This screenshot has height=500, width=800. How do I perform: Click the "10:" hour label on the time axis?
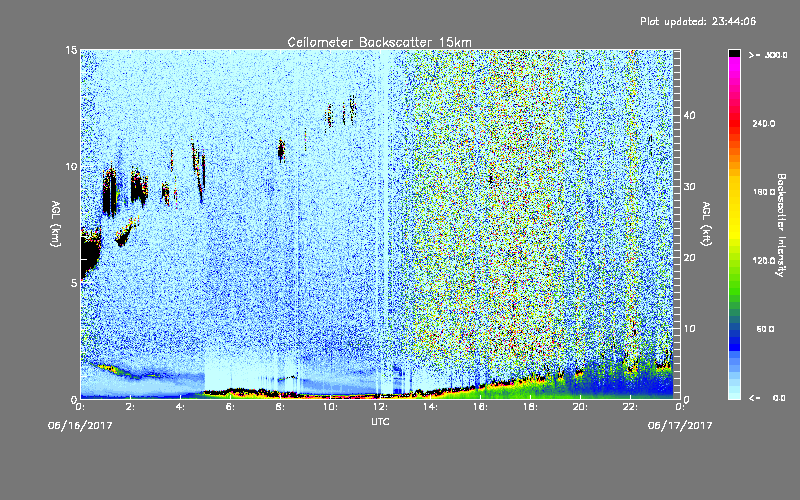(x=330, y=407)
